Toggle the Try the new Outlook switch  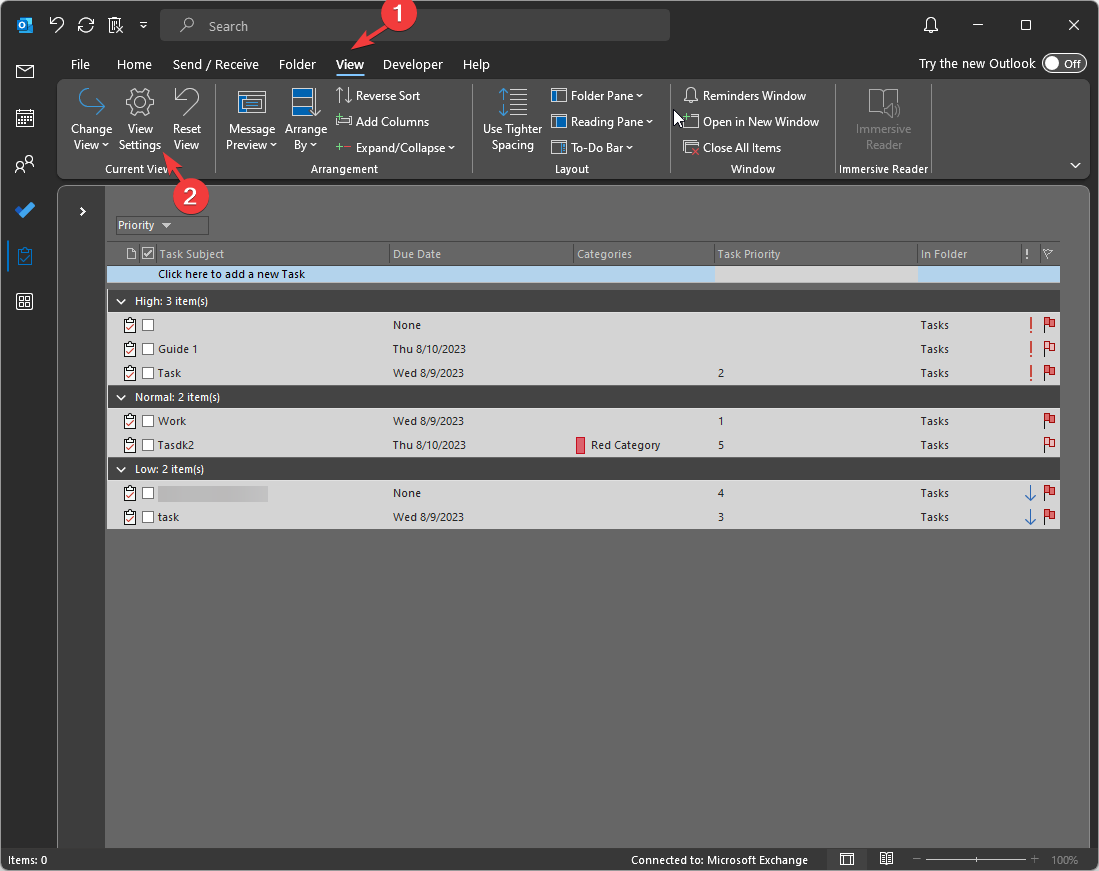(1064, 63)
